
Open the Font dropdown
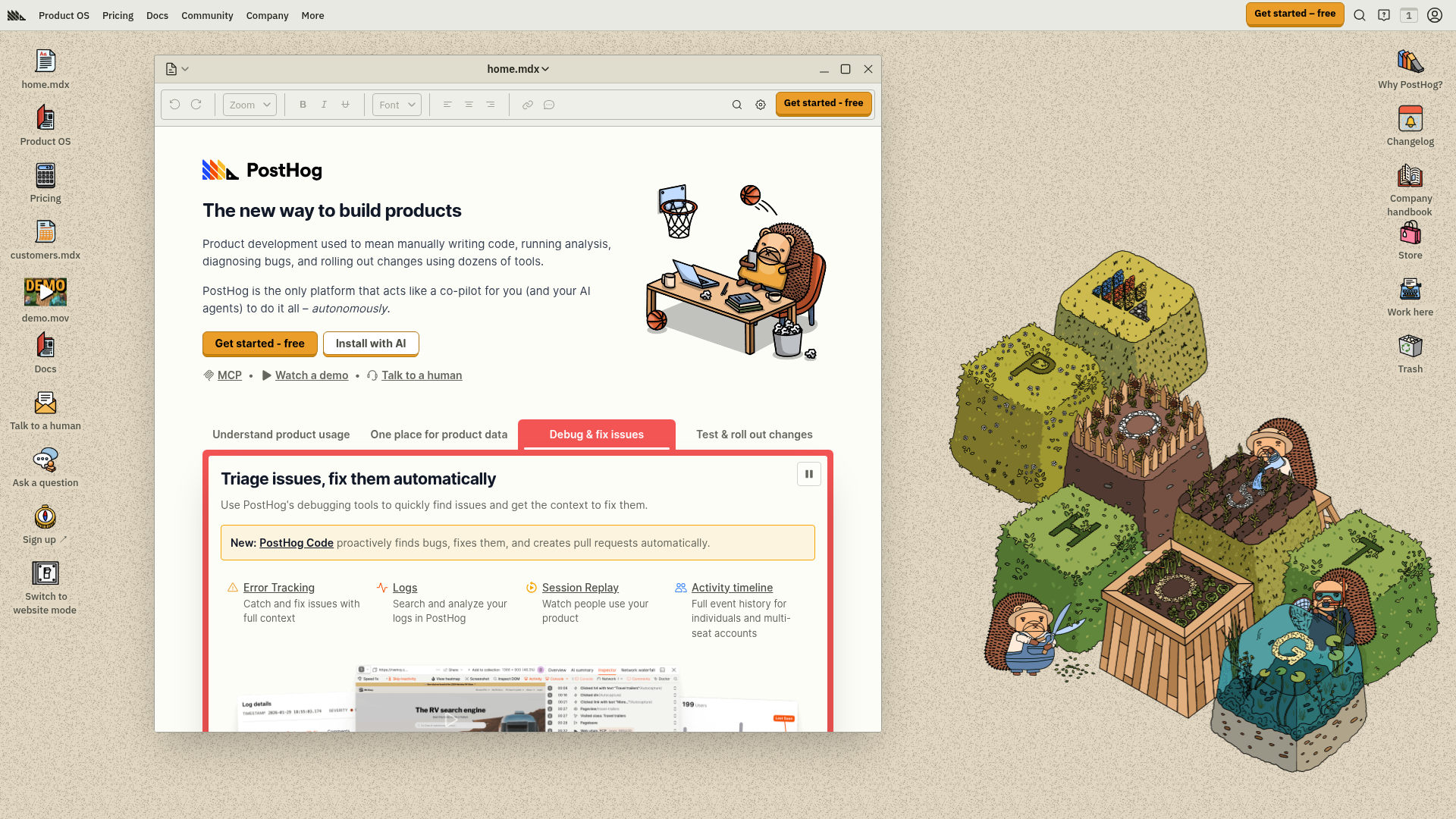tap(397, 105)
